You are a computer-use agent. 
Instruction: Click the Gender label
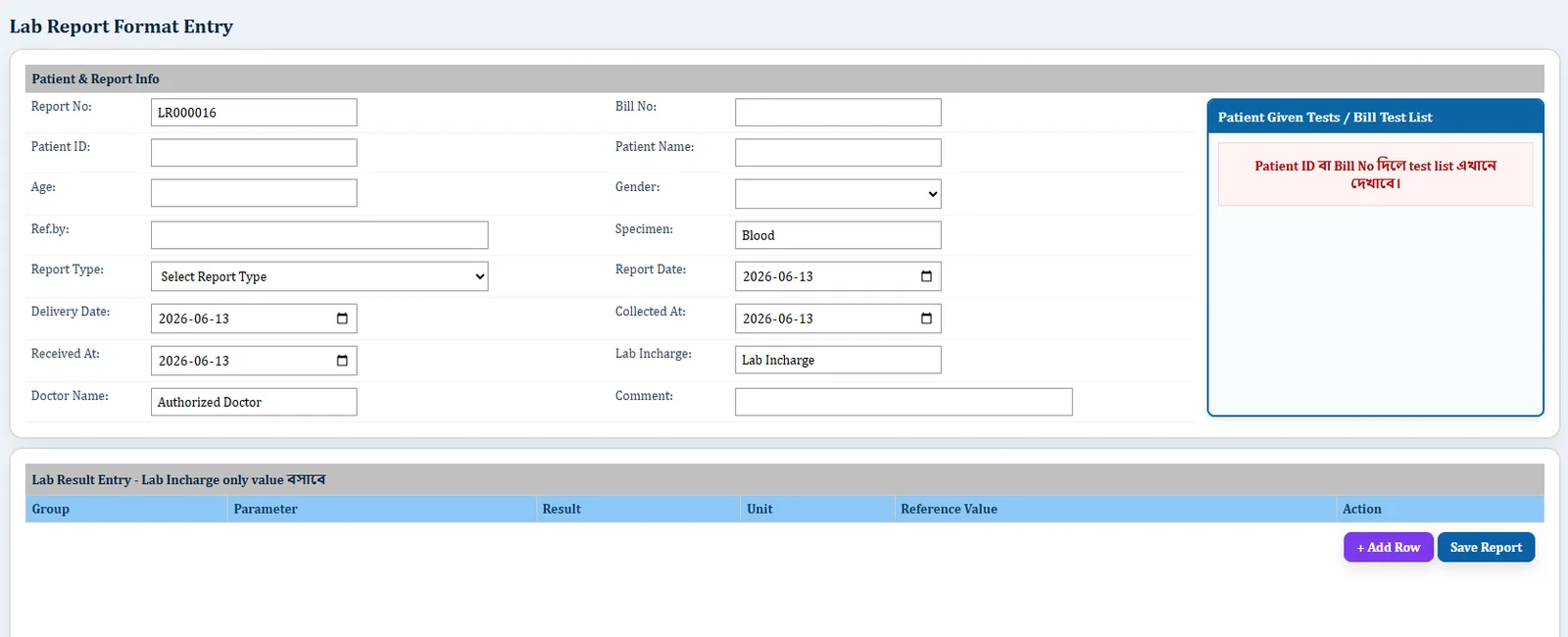pos(637,186)
